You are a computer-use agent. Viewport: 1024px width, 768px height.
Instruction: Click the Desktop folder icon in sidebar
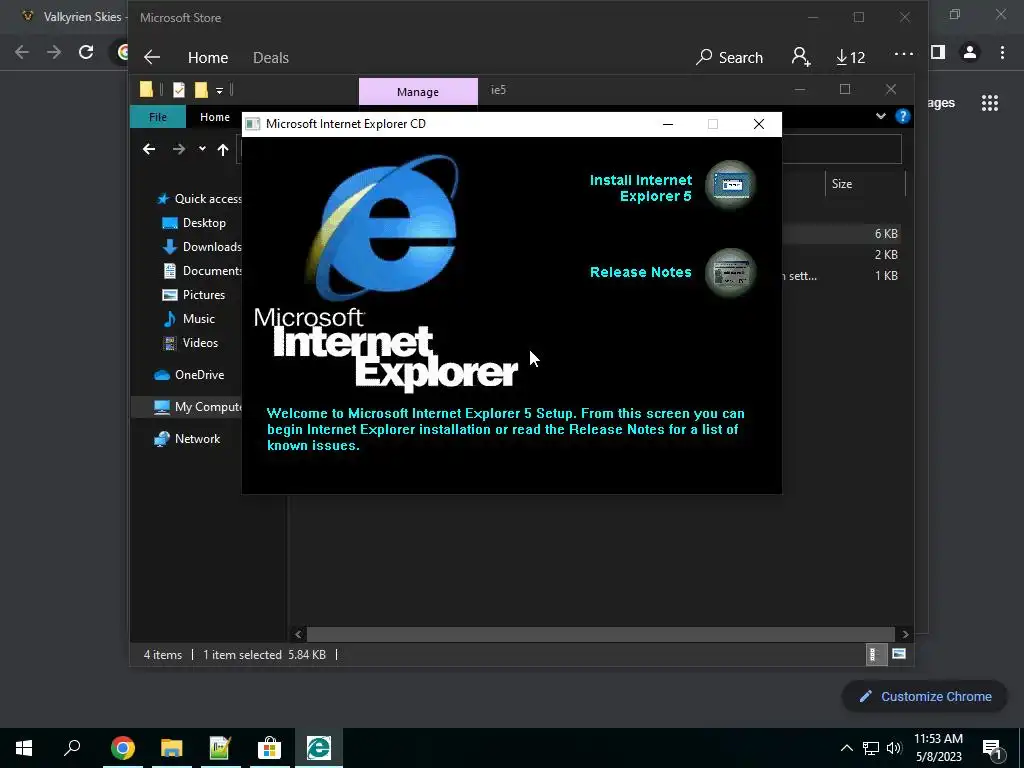tap(169, 223)
